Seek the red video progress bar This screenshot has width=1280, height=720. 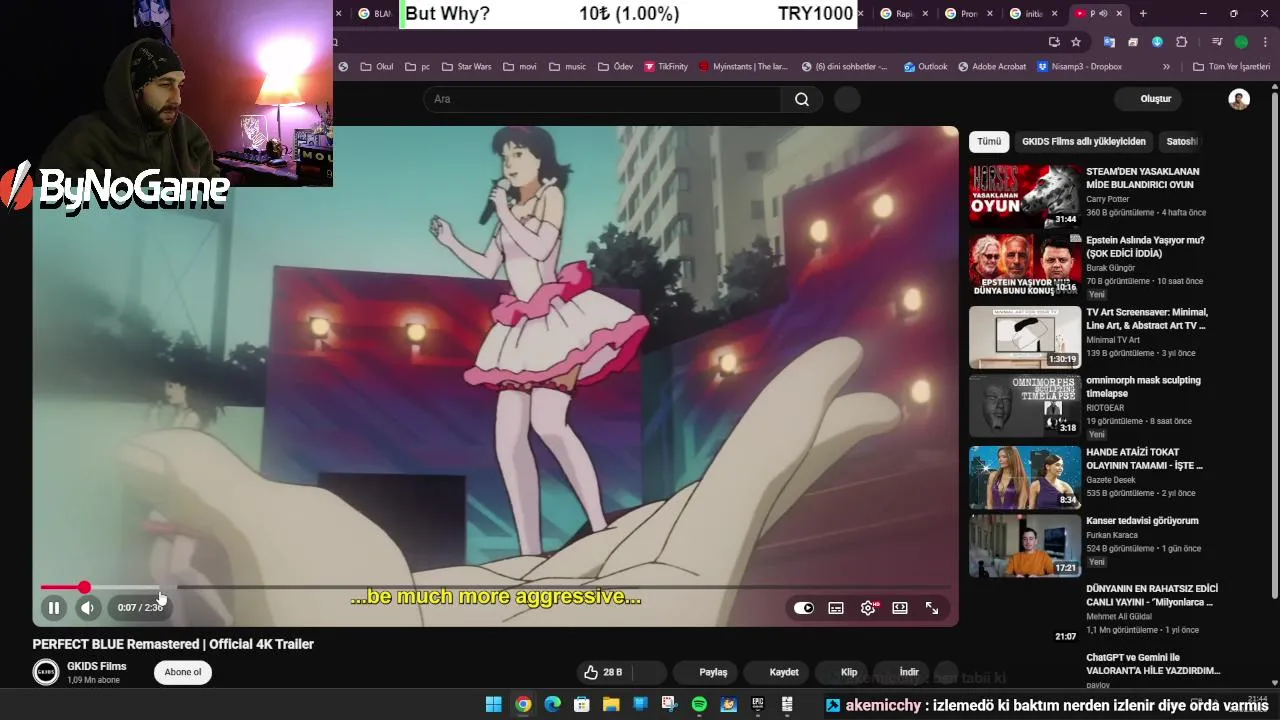(495, 588)
